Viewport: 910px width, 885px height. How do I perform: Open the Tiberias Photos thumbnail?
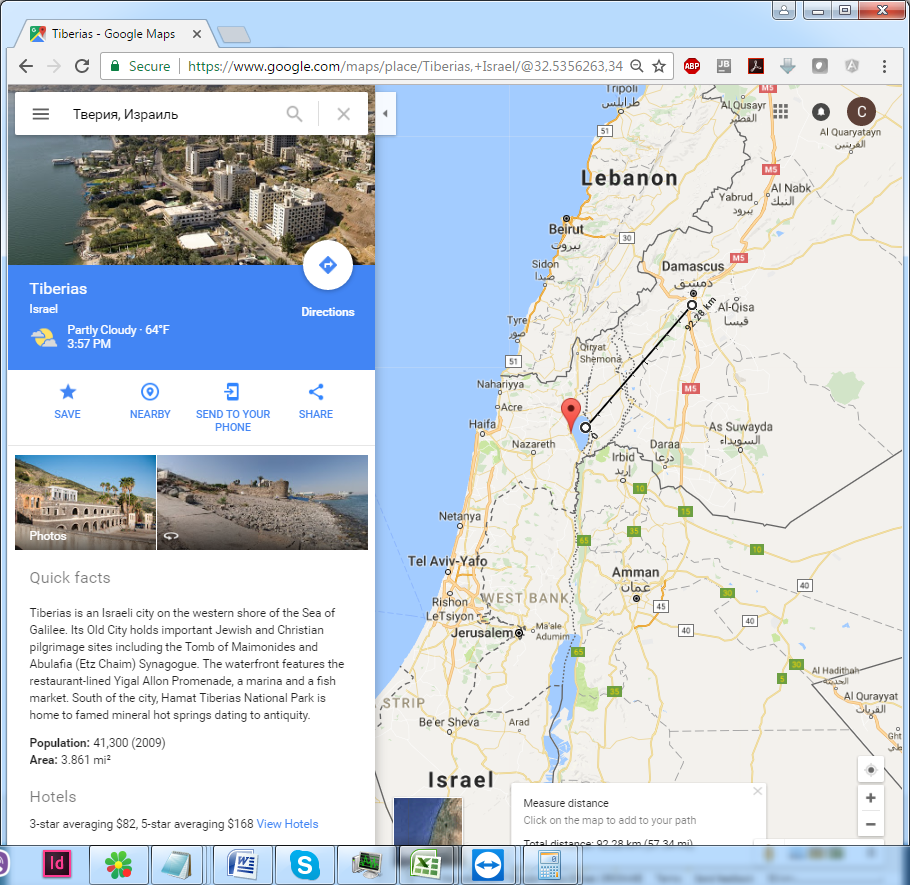85,502
